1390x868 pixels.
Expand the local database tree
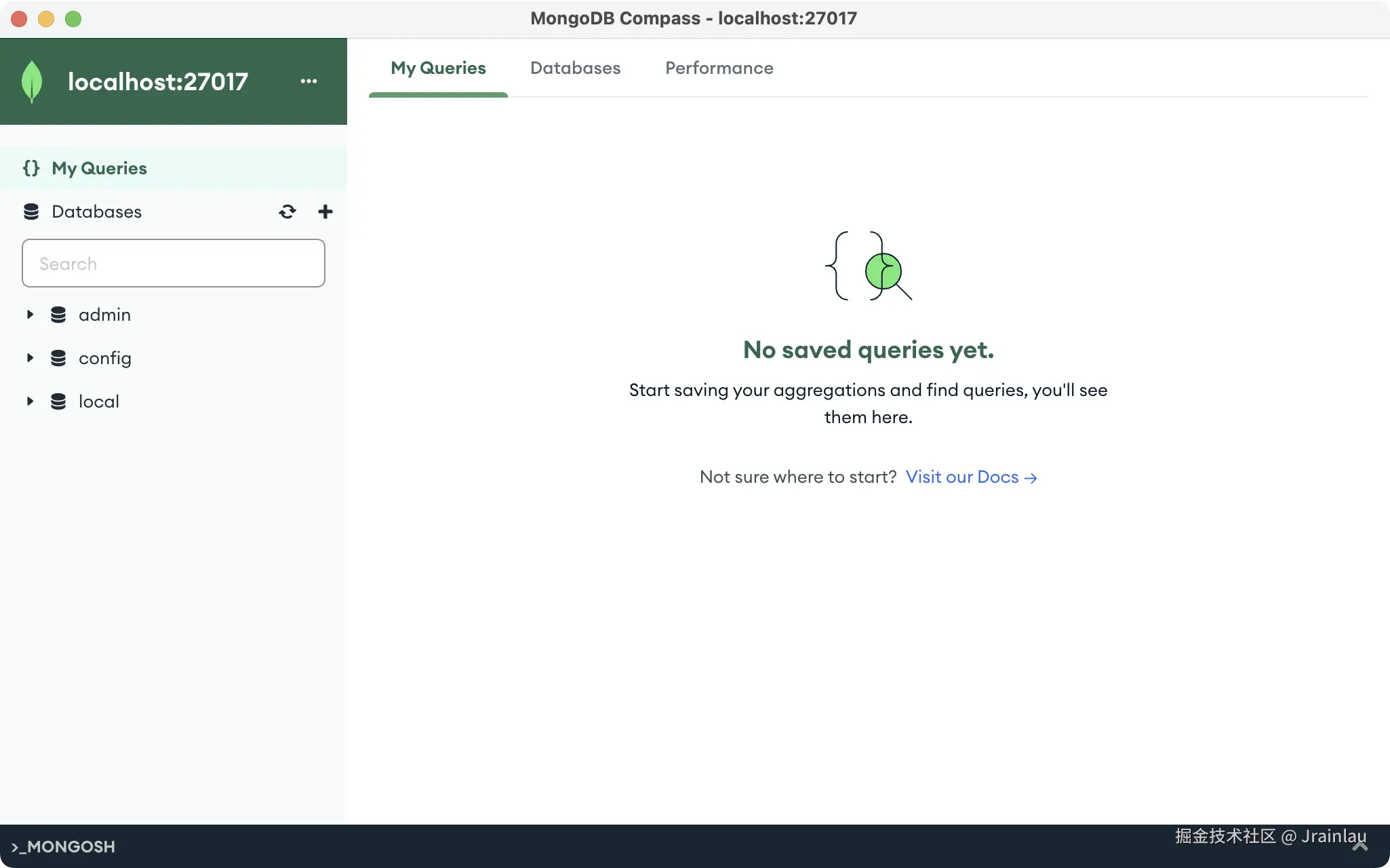click(30, 401)
